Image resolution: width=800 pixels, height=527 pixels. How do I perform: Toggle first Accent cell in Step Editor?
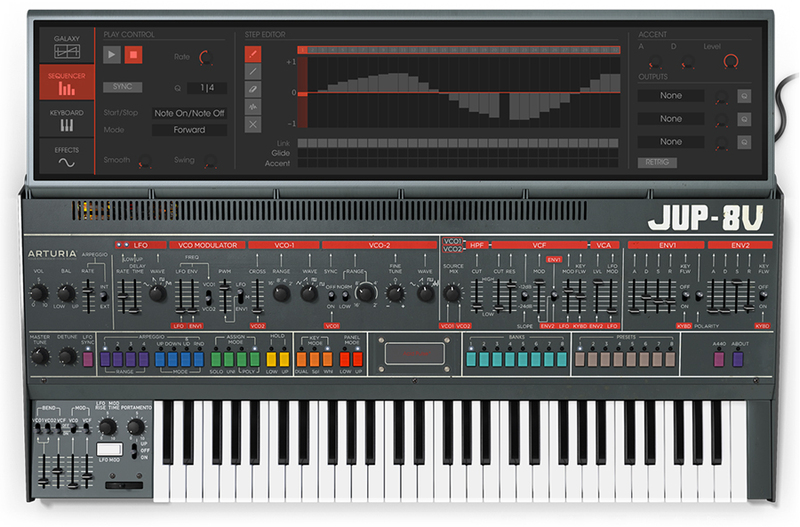[x=303, y=163]
